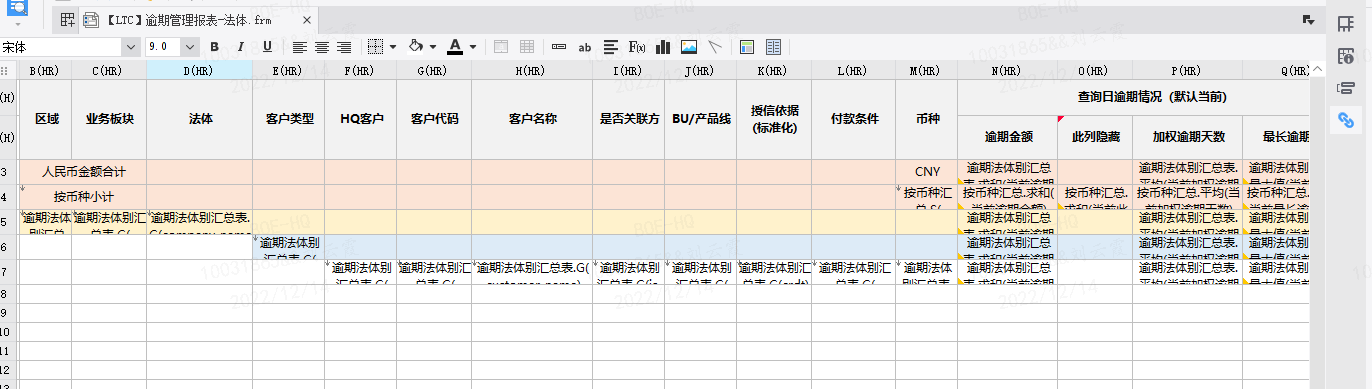
Task: Open cell element panel in right sidebar
Action: (x=1345, y=23)
